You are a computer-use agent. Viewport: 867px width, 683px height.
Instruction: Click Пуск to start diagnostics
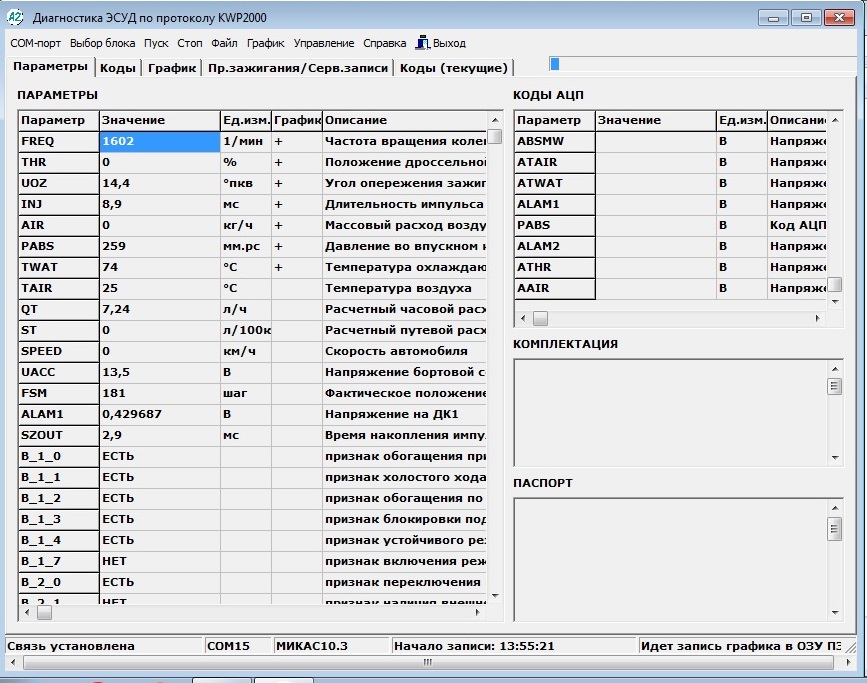click(156, 43)
